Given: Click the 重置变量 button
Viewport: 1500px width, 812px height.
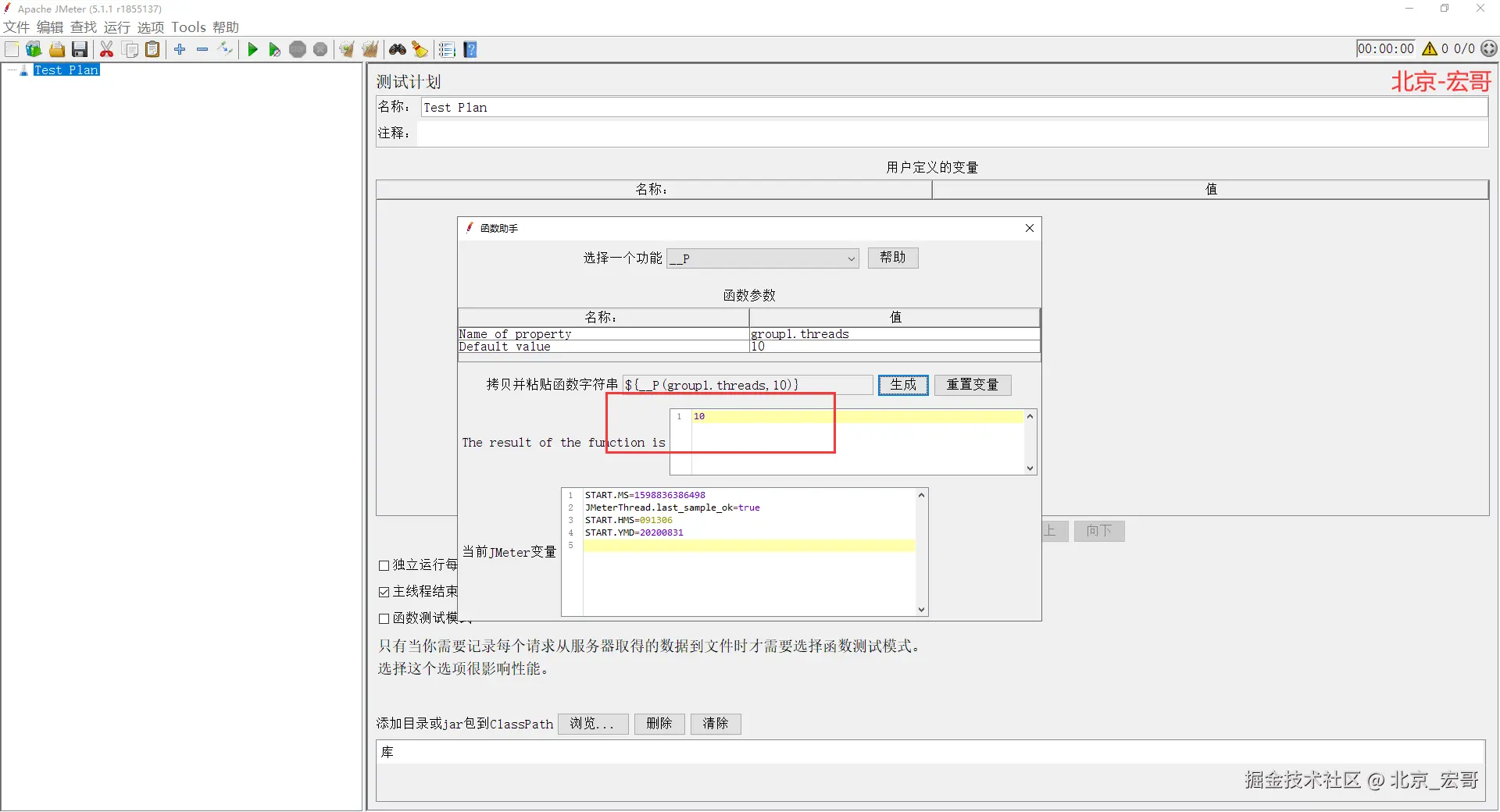Looking at the screenshot, I should [x=973, y=385].
